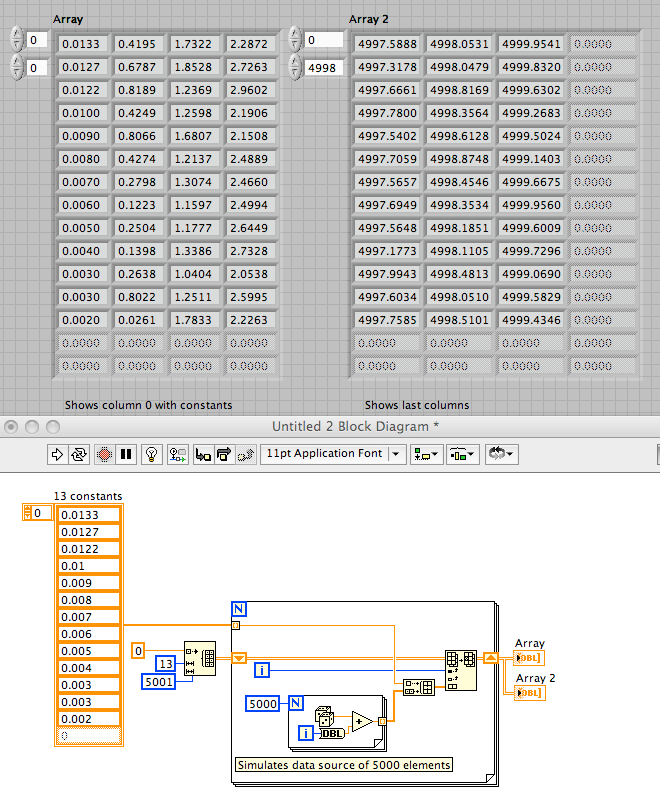The height and width of the screenshot is (796, 660).
Task: Click the Array 2 row index stepper
Action: [295, 40]
